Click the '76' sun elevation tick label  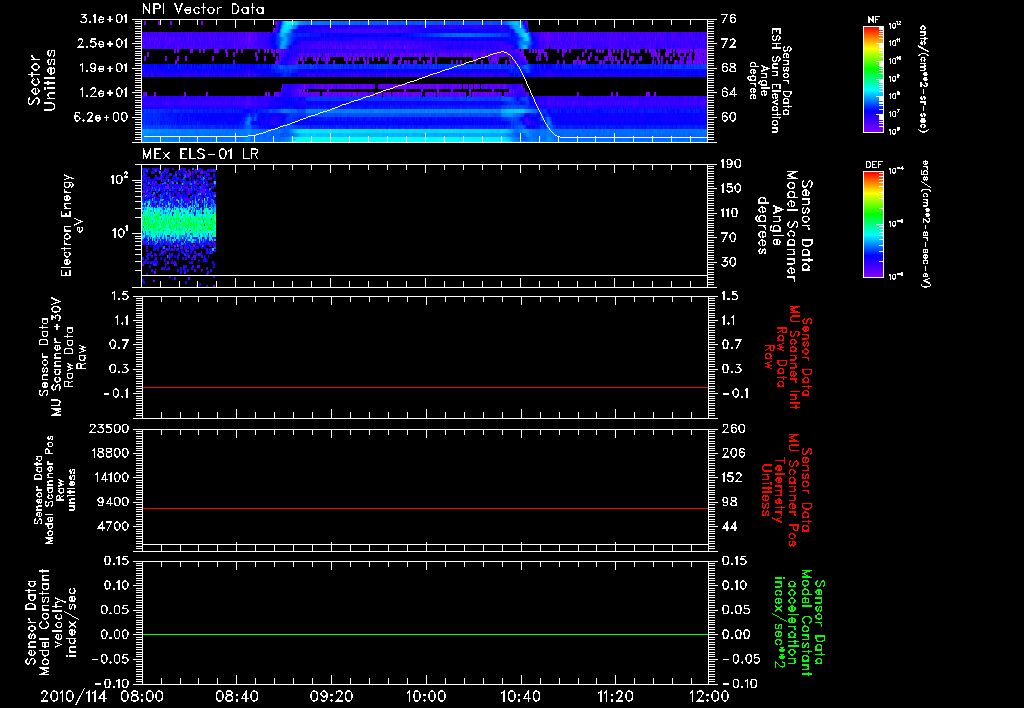[728, 18]
